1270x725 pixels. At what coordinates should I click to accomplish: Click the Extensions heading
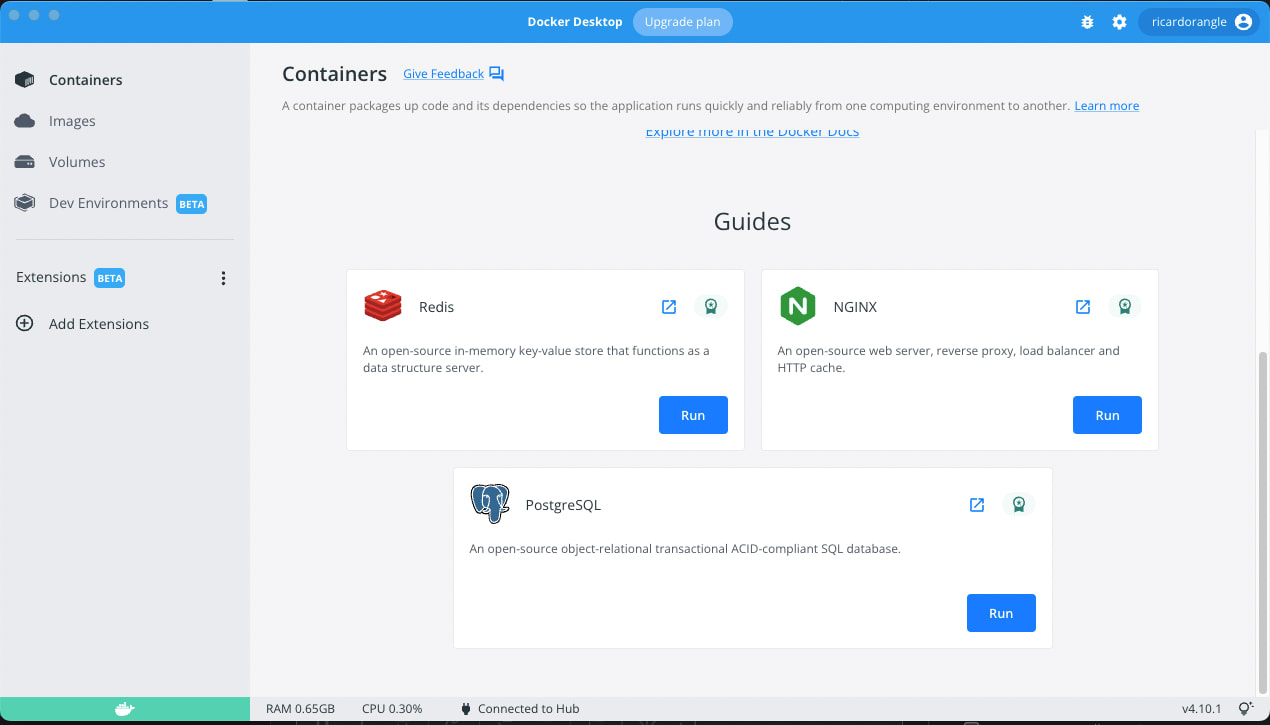[51, 277]
